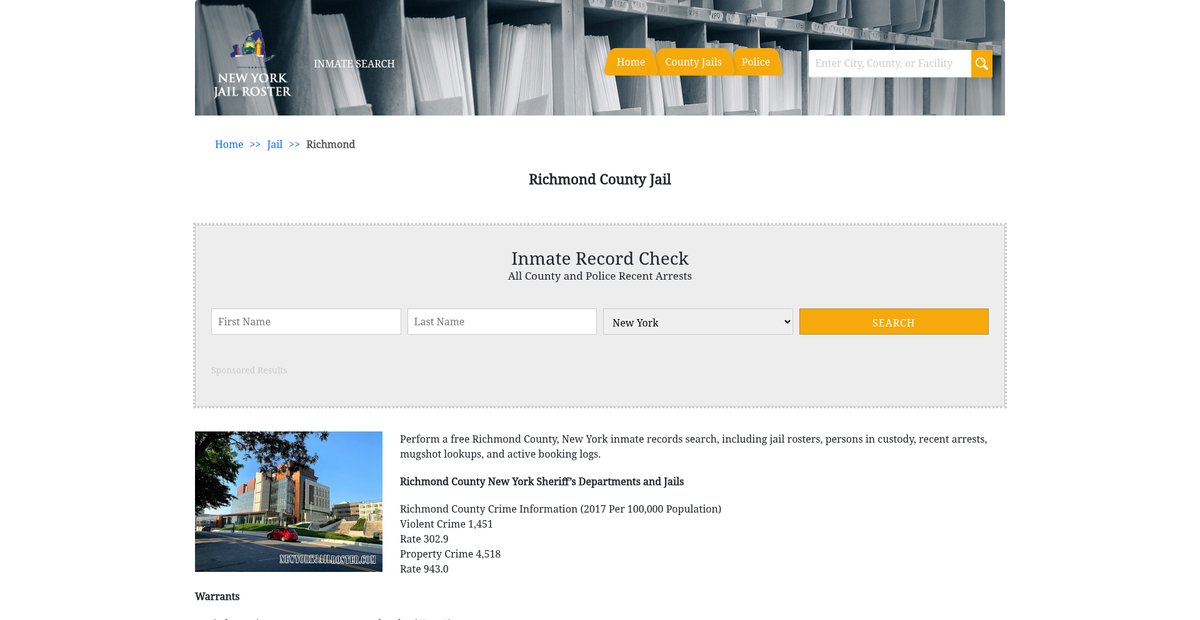
Task: Click the Rate 943.0 line
Action: (x=424, y=569)
